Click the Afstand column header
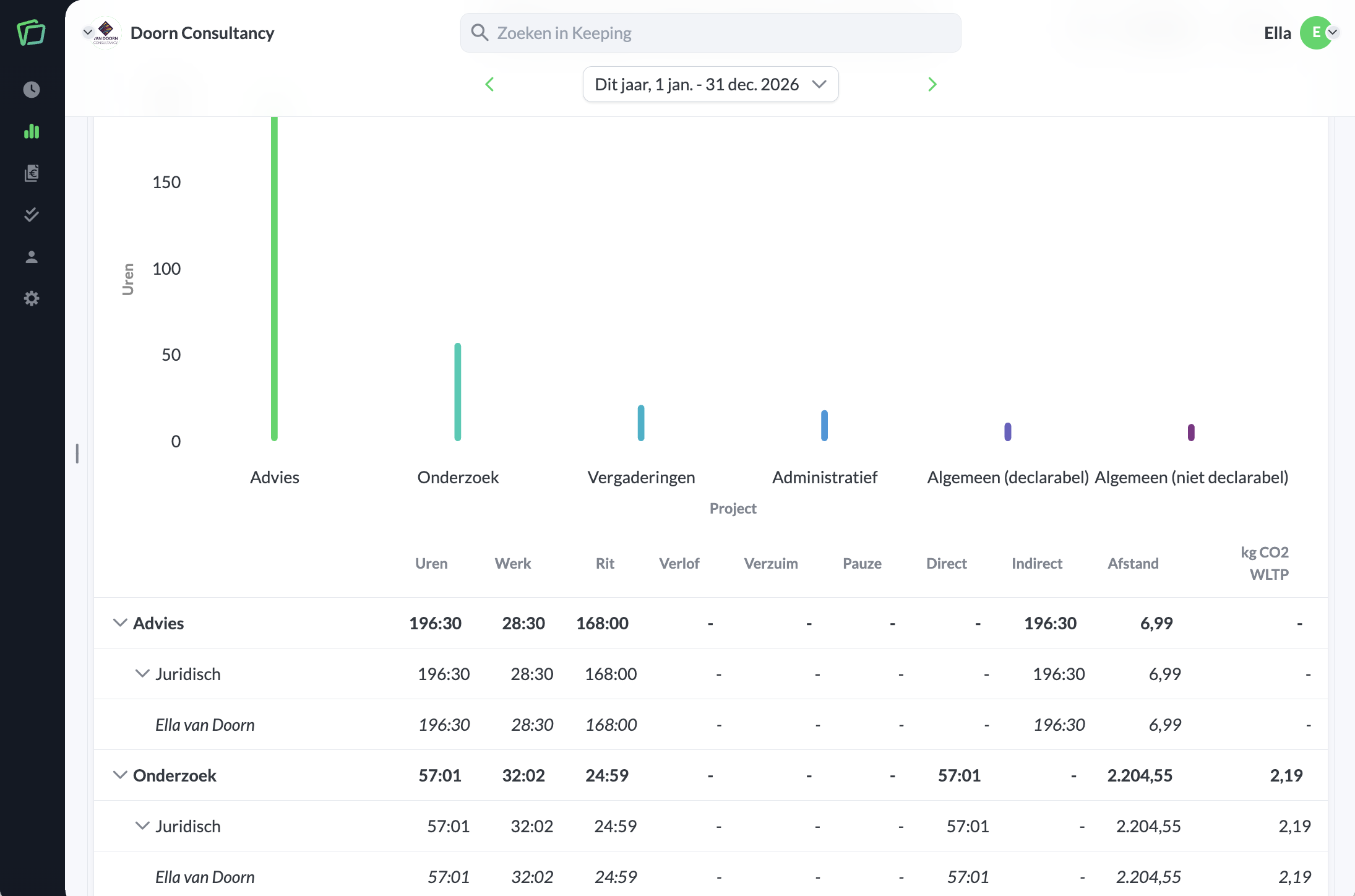This screenshot has height=896, width=1355. coord(1133,563)
